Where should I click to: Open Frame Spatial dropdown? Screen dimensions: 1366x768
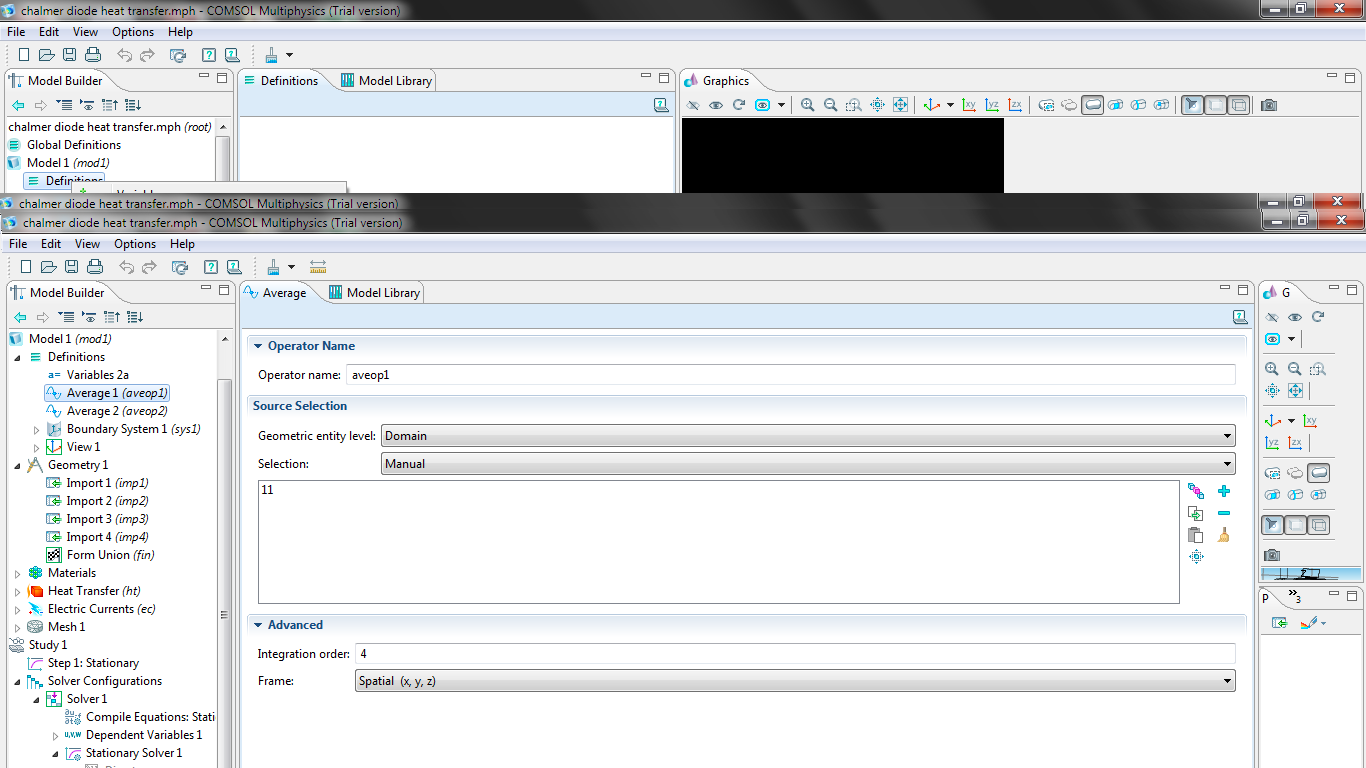[x=795, y=681]
